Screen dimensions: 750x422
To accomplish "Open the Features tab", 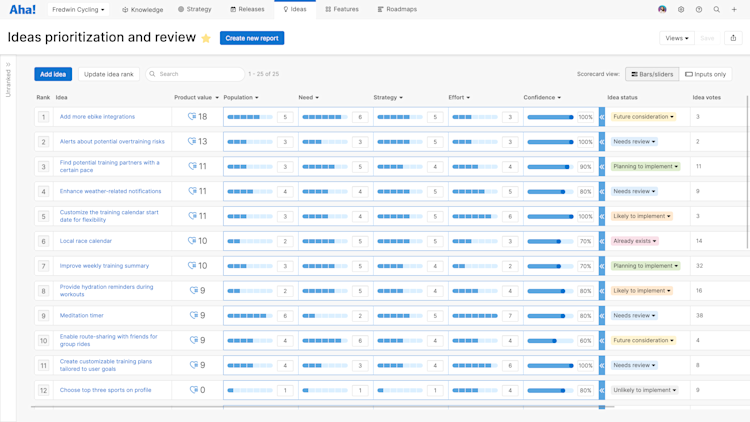I will (x=342, y=9).
